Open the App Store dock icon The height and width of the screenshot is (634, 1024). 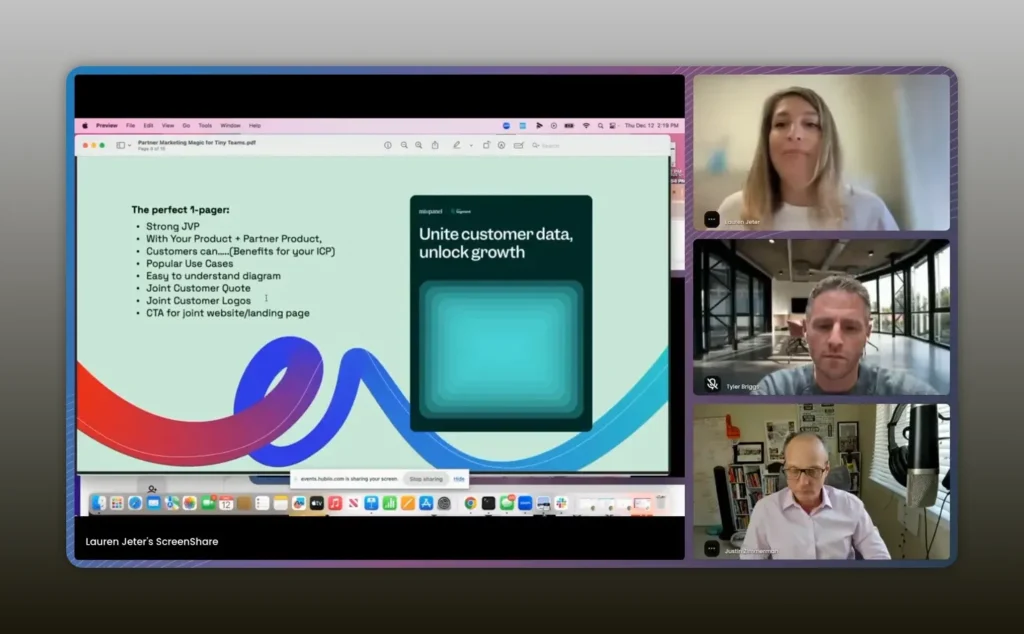[425, 503]
